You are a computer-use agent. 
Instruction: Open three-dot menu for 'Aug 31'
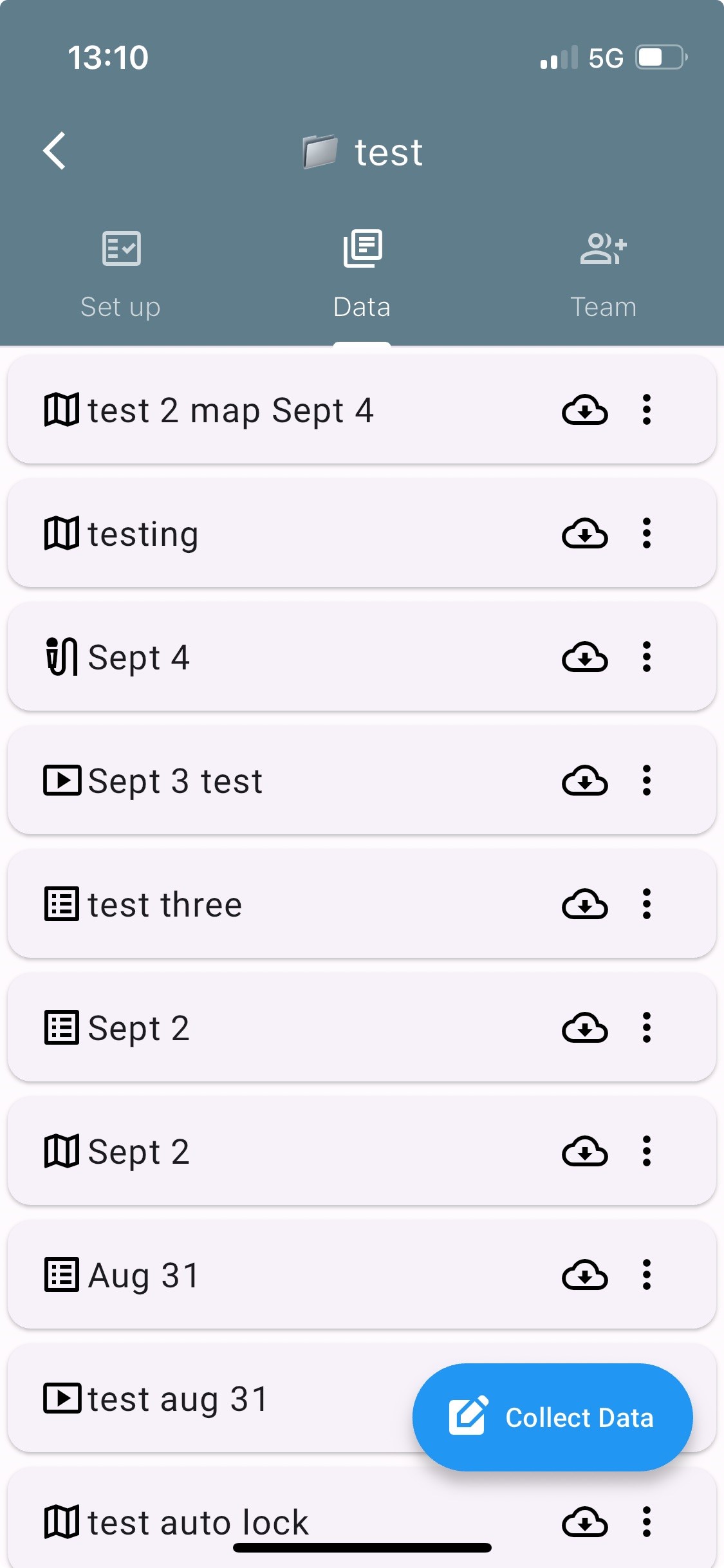click(647, 1275)
